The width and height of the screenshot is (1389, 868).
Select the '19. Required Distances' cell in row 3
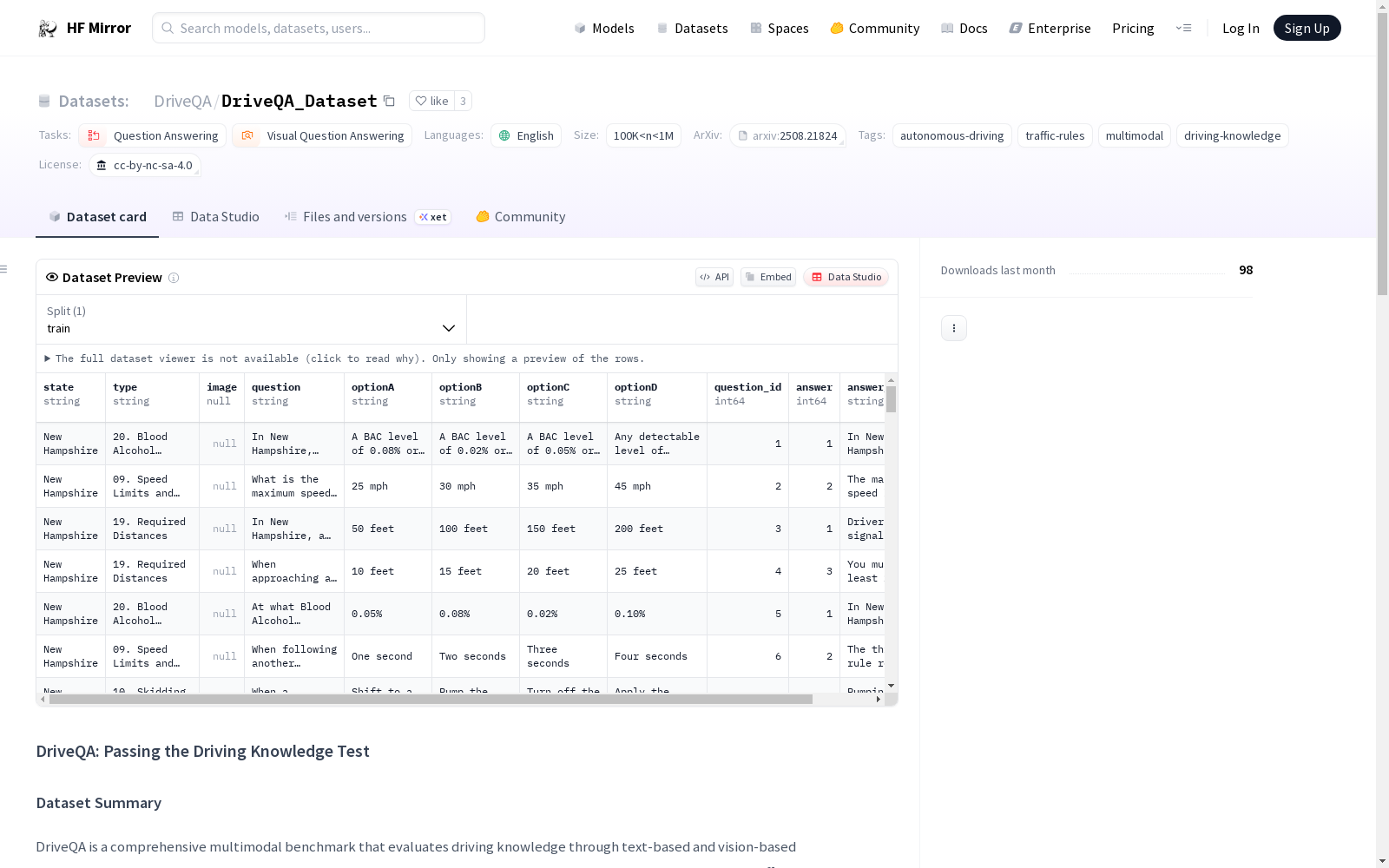[x=153, y=529]
